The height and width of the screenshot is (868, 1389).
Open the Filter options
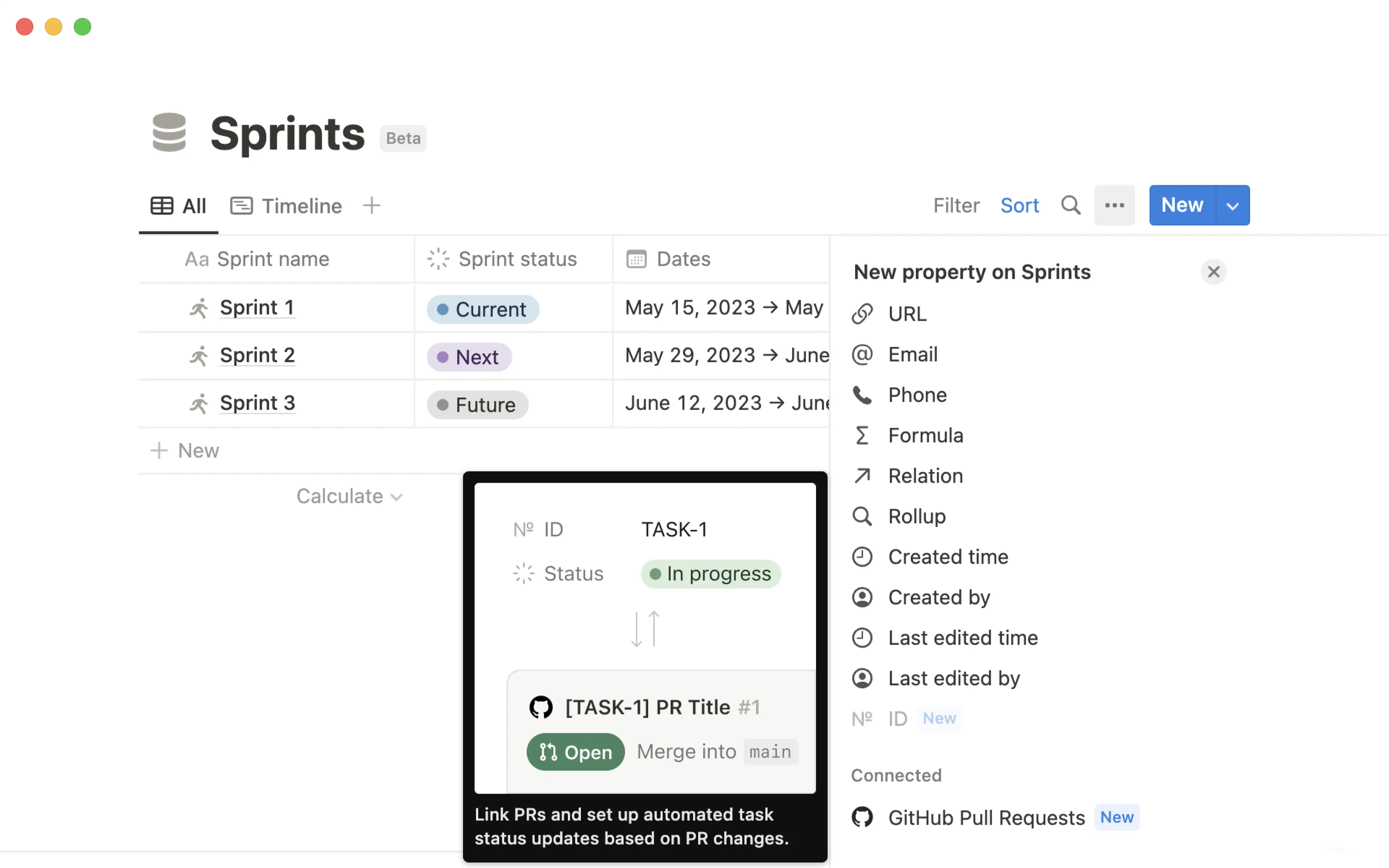click(x=955, y=205)
